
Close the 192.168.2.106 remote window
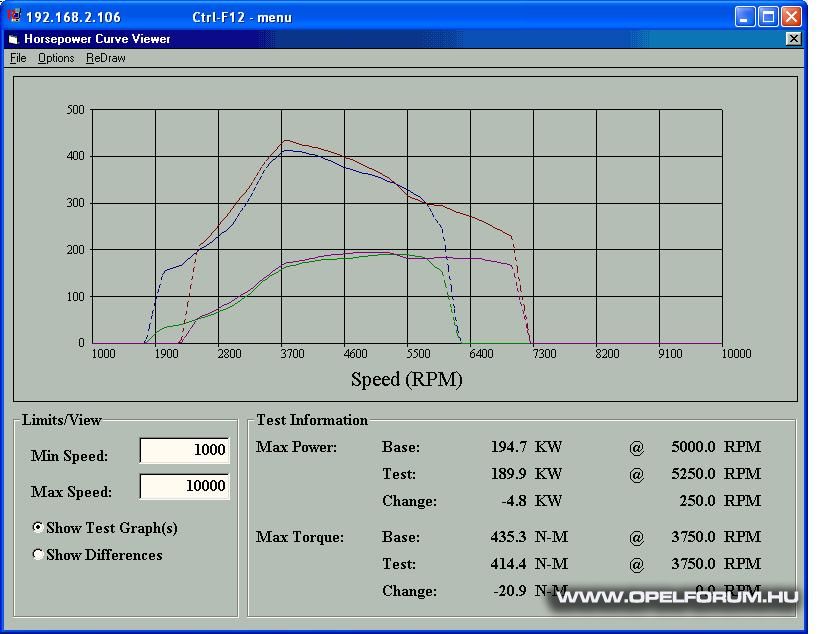[x=791, y=17]
